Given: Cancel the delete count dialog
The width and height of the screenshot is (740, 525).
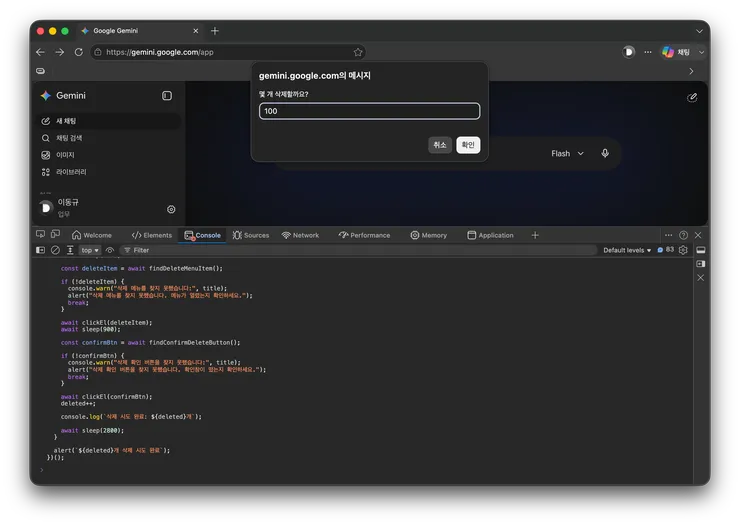Looking at the screenshot, I should click(x=440, y=145).
